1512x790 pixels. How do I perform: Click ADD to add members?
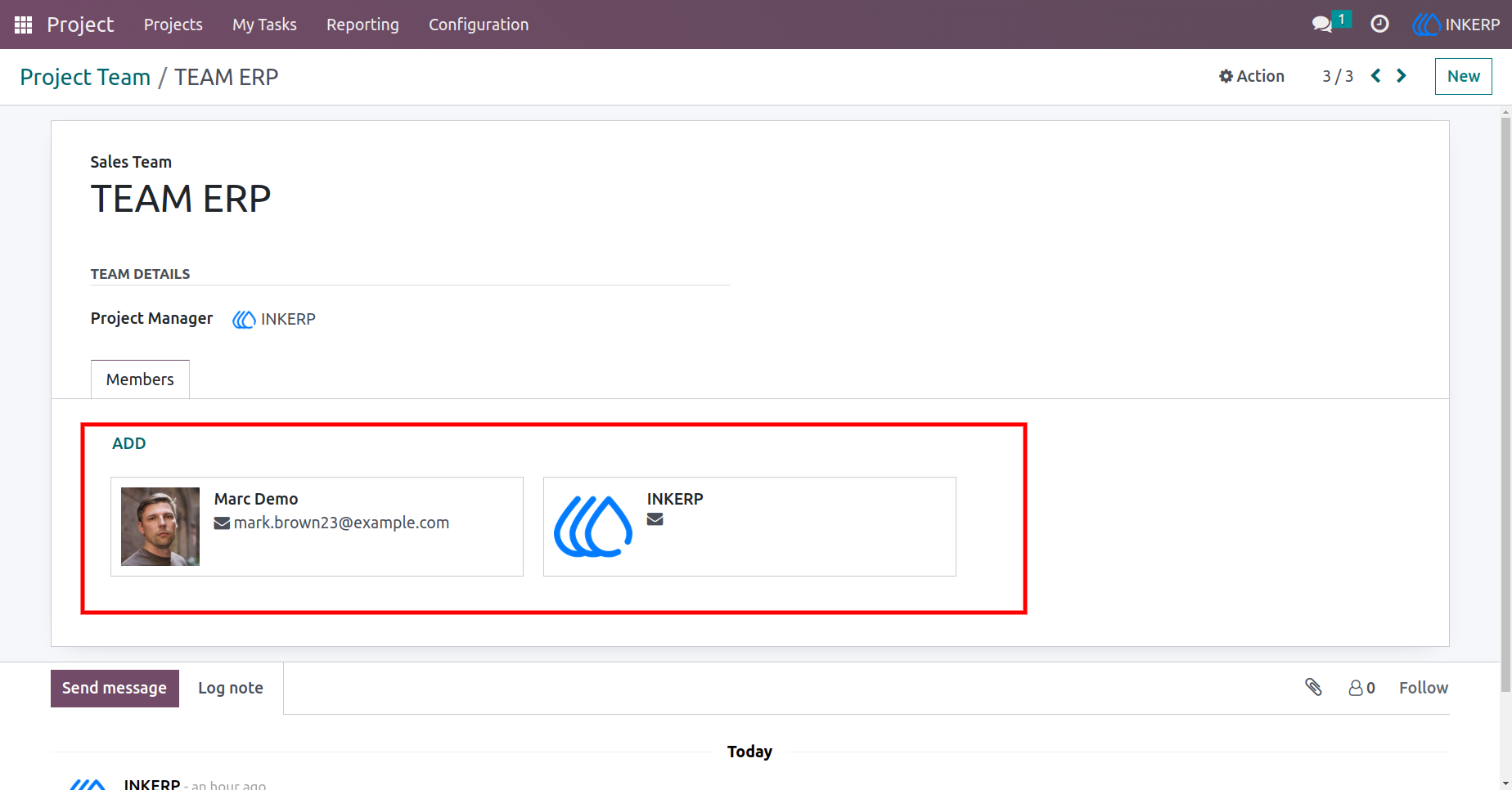tap(129, 443)
